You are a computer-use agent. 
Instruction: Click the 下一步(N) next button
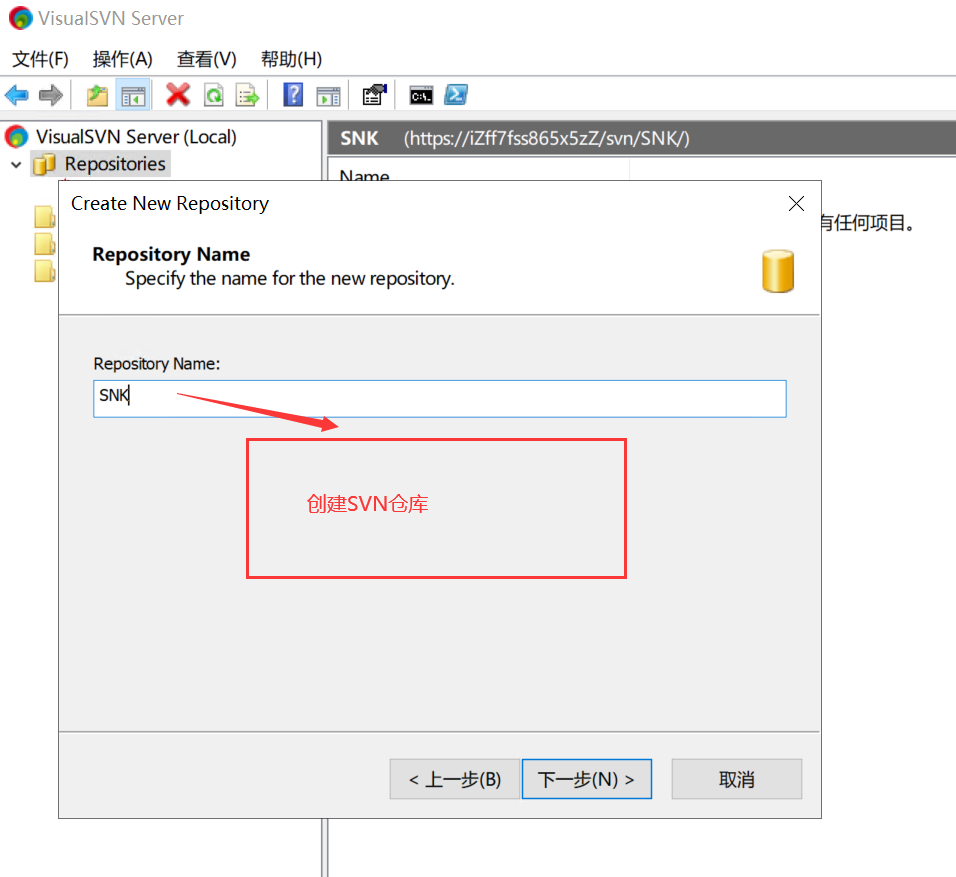tap(587, 779)
